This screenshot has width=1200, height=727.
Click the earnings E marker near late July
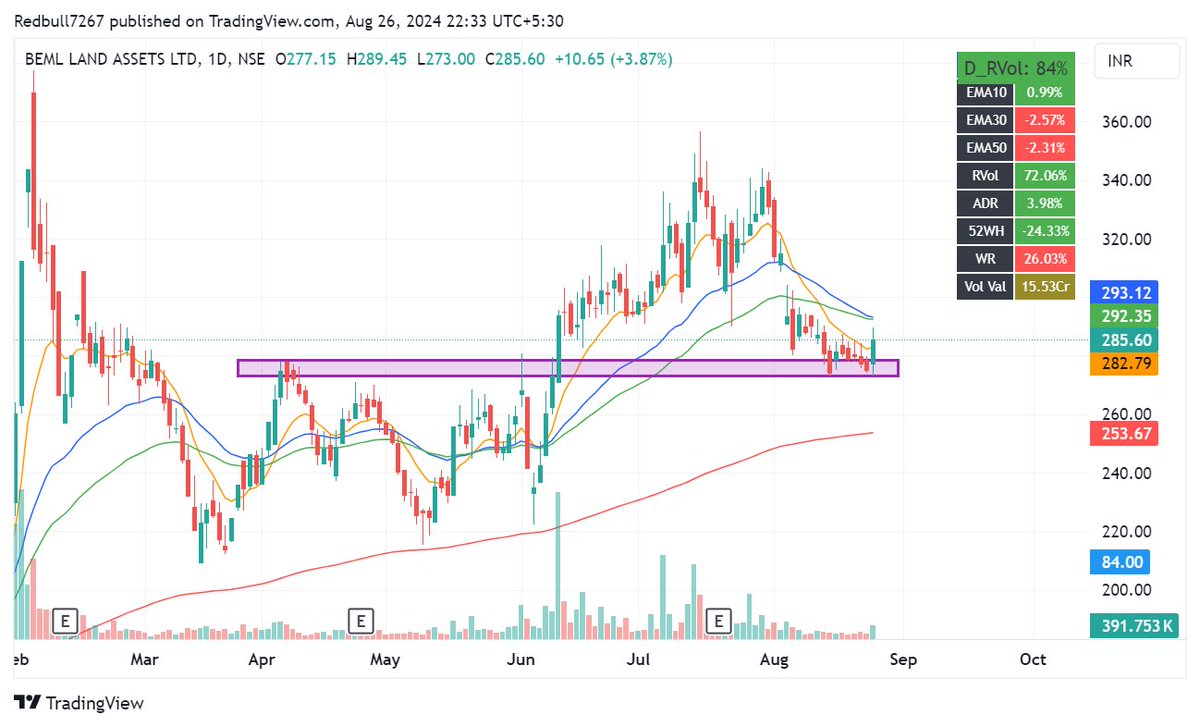click(718, 621)
